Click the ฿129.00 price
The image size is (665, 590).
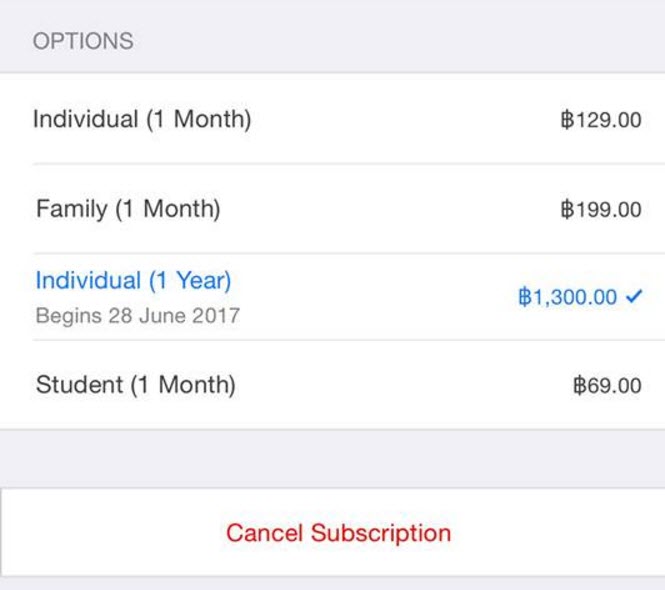tap(600, 121)
